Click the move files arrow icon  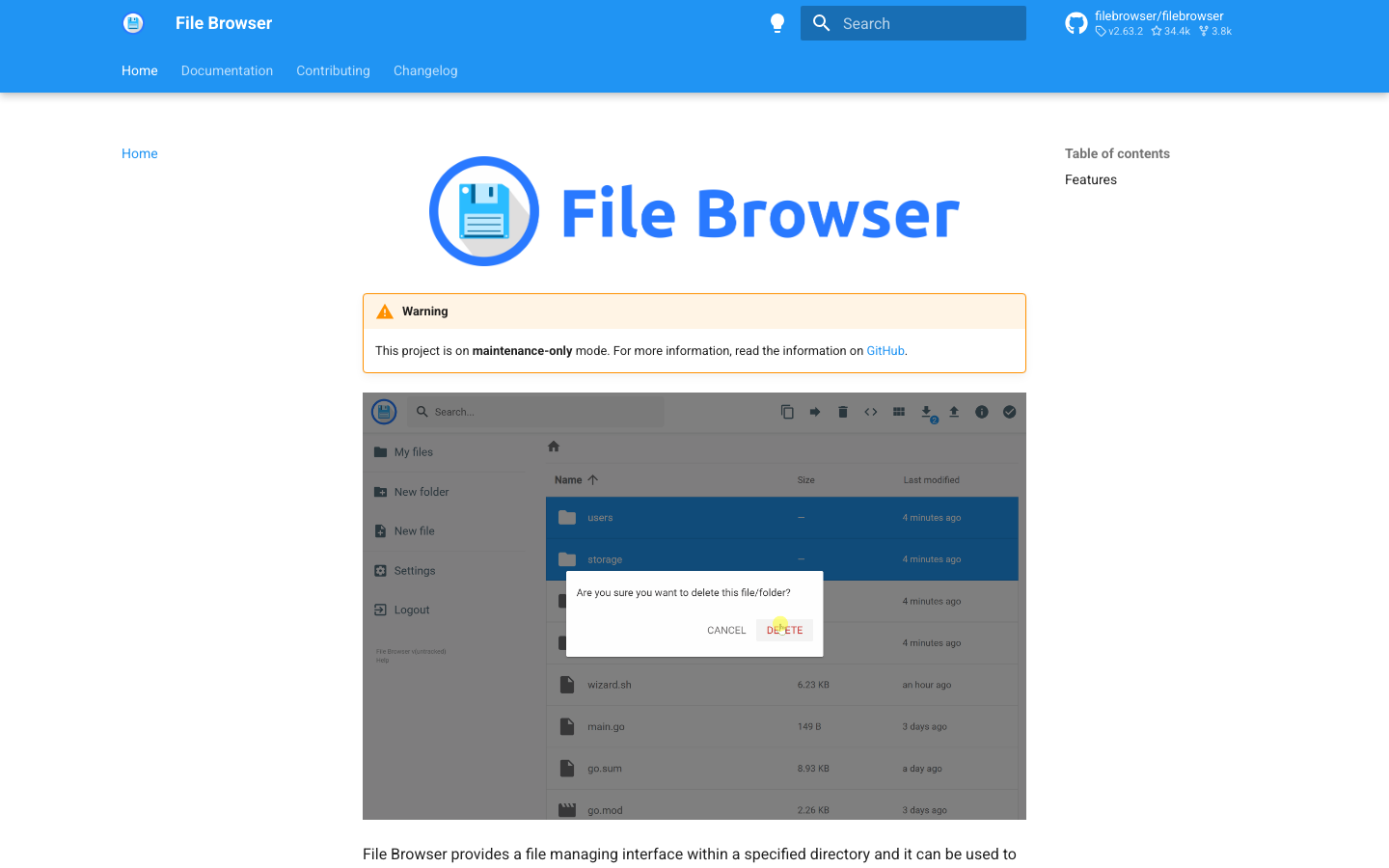pos(814,411)
